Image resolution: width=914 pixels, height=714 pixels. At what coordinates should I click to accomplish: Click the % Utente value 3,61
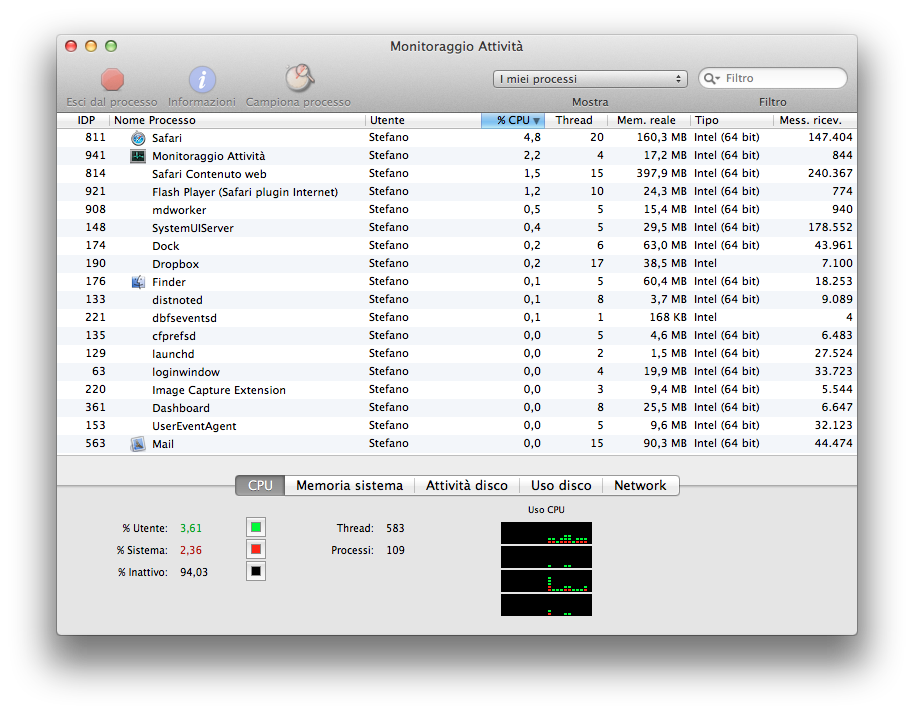(191, 528)
